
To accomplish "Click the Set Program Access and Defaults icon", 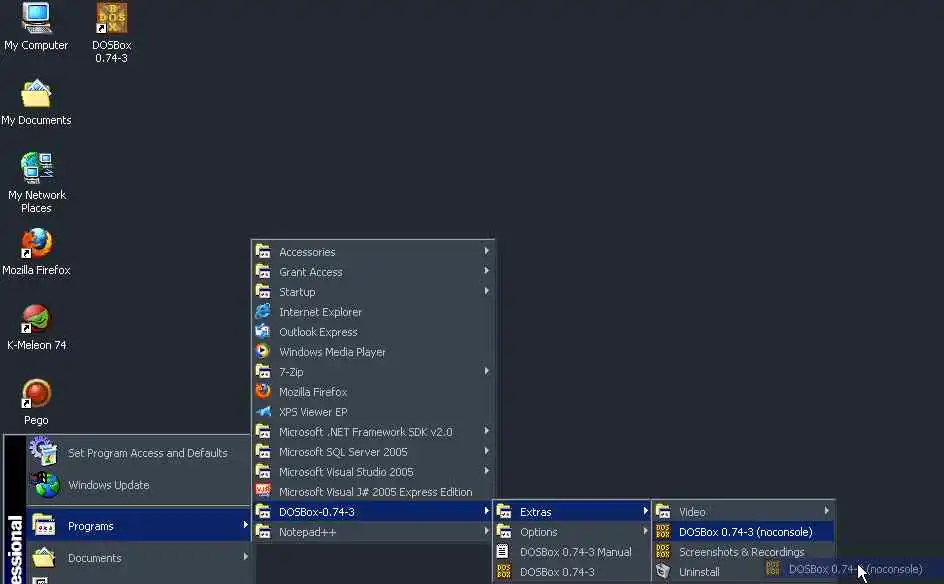I will click(x=44, y=452).
